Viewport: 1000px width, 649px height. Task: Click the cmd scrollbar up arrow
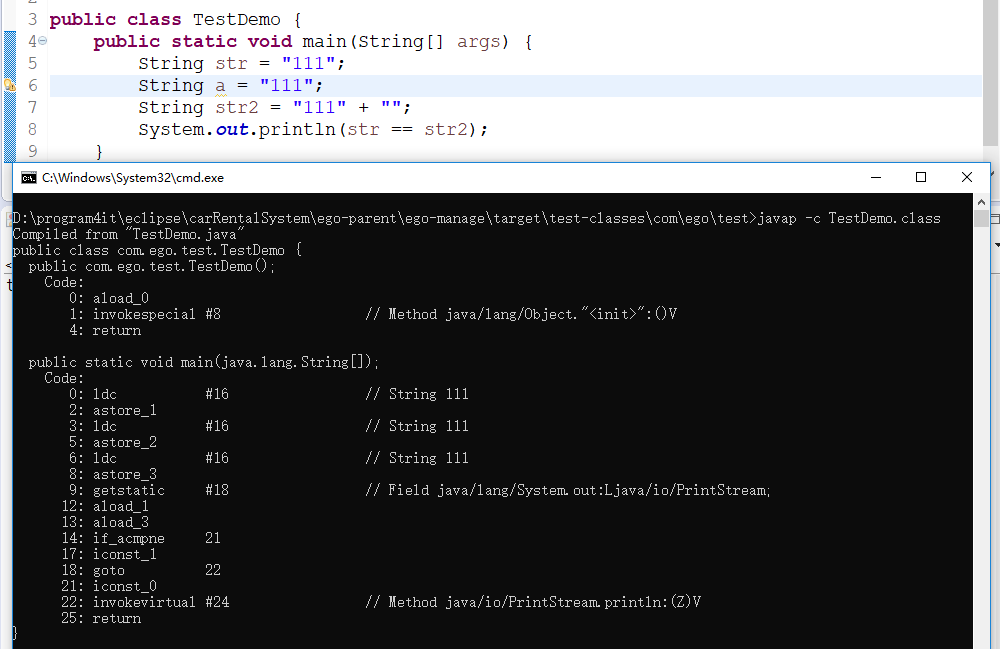tap(981, 202)
